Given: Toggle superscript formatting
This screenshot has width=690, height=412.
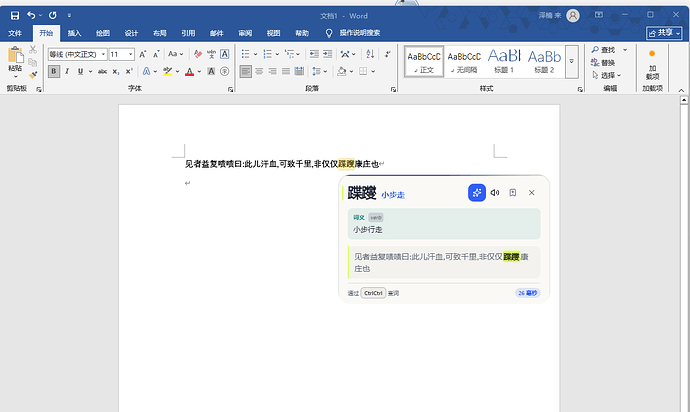Looking at the screenshot, I should pyautogui.click(x=129, y=71).
